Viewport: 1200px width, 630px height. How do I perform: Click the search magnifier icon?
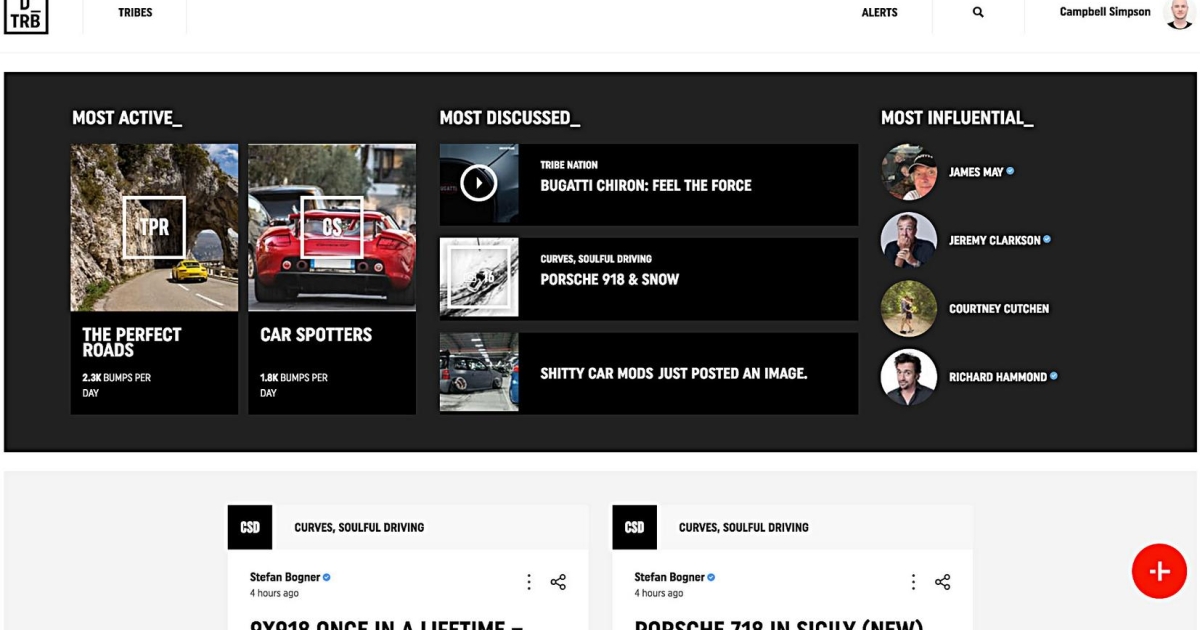tap(978, 13)
